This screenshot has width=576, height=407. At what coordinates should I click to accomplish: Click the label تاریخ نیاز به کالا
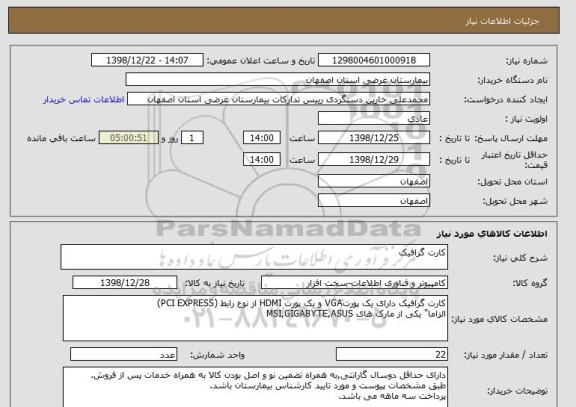(214, 283)
